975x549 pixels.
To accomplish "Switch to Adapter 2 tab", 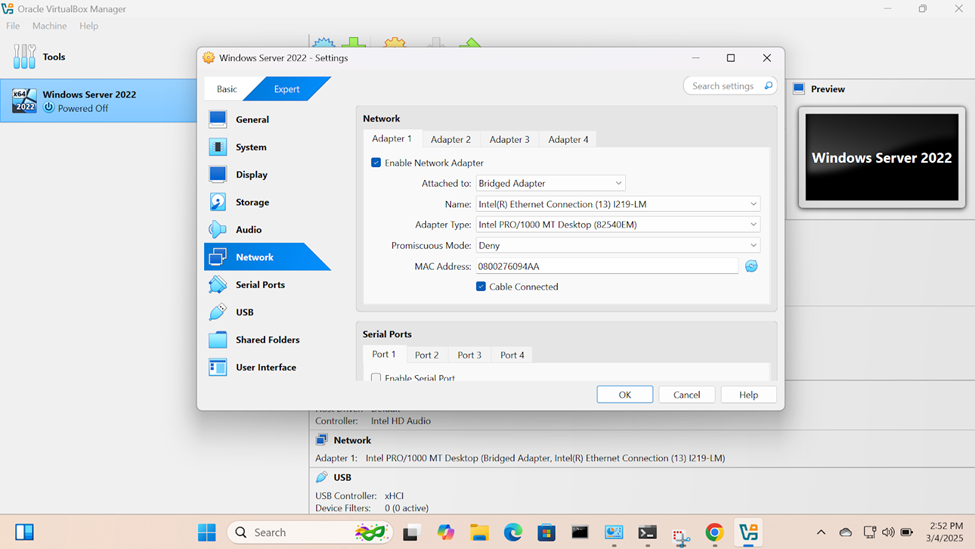I will click(451, 139).
